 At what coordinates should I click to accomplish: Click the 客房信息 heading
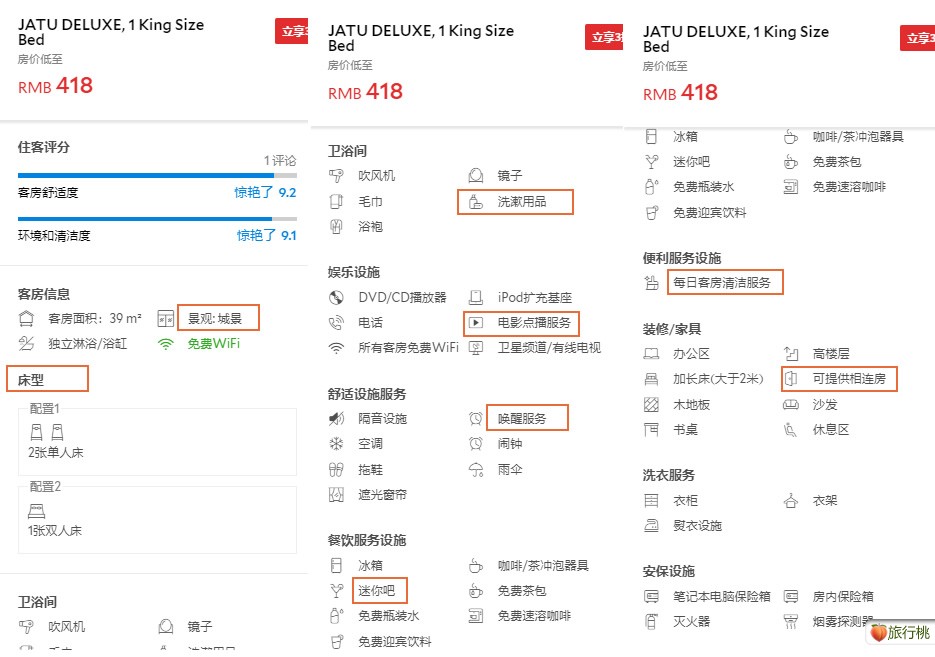[x=44, y=294]
